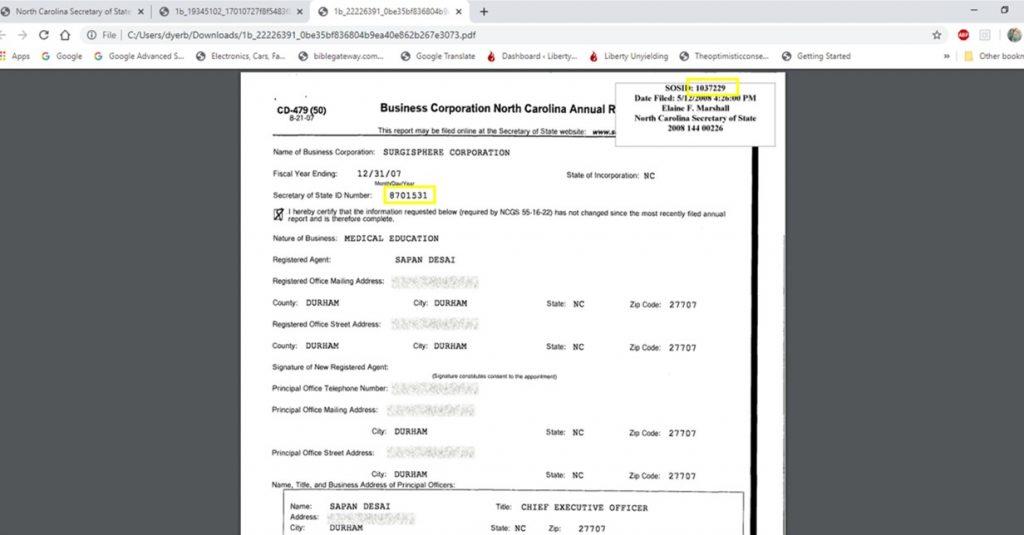Click the forward navigation arrow

[22, 35]
